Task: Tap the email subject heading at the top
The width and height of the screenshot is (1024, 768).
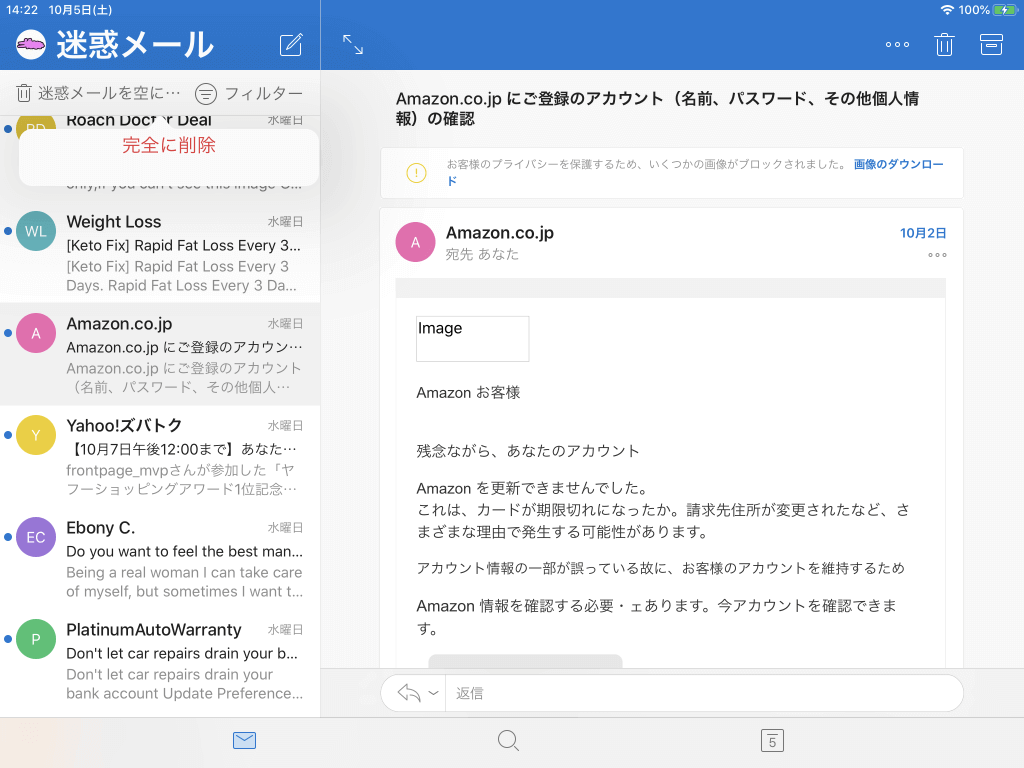Action: (x=657, y=108)
